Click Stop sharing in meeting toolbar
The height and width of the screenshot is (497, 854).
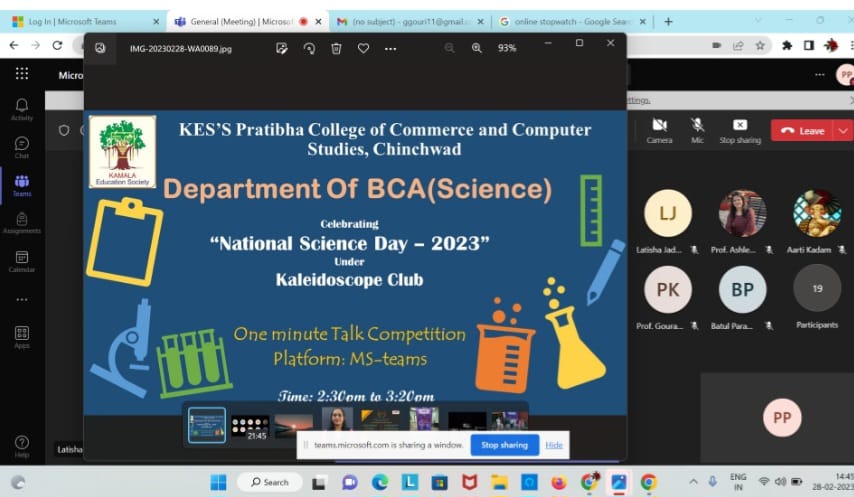(739, 129)
